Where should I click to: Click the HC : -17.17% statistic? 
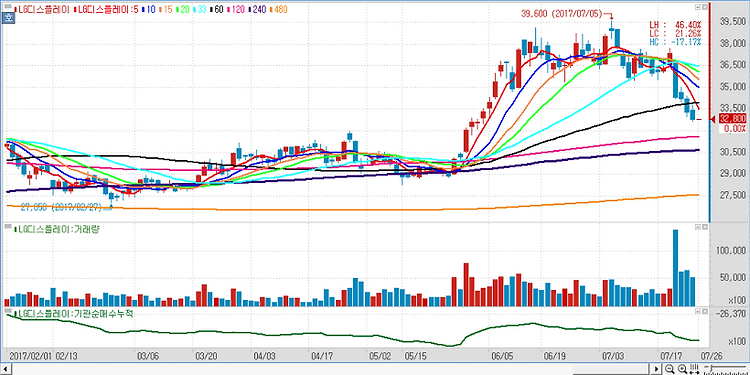pyautogui.click(x=675, y=42)
